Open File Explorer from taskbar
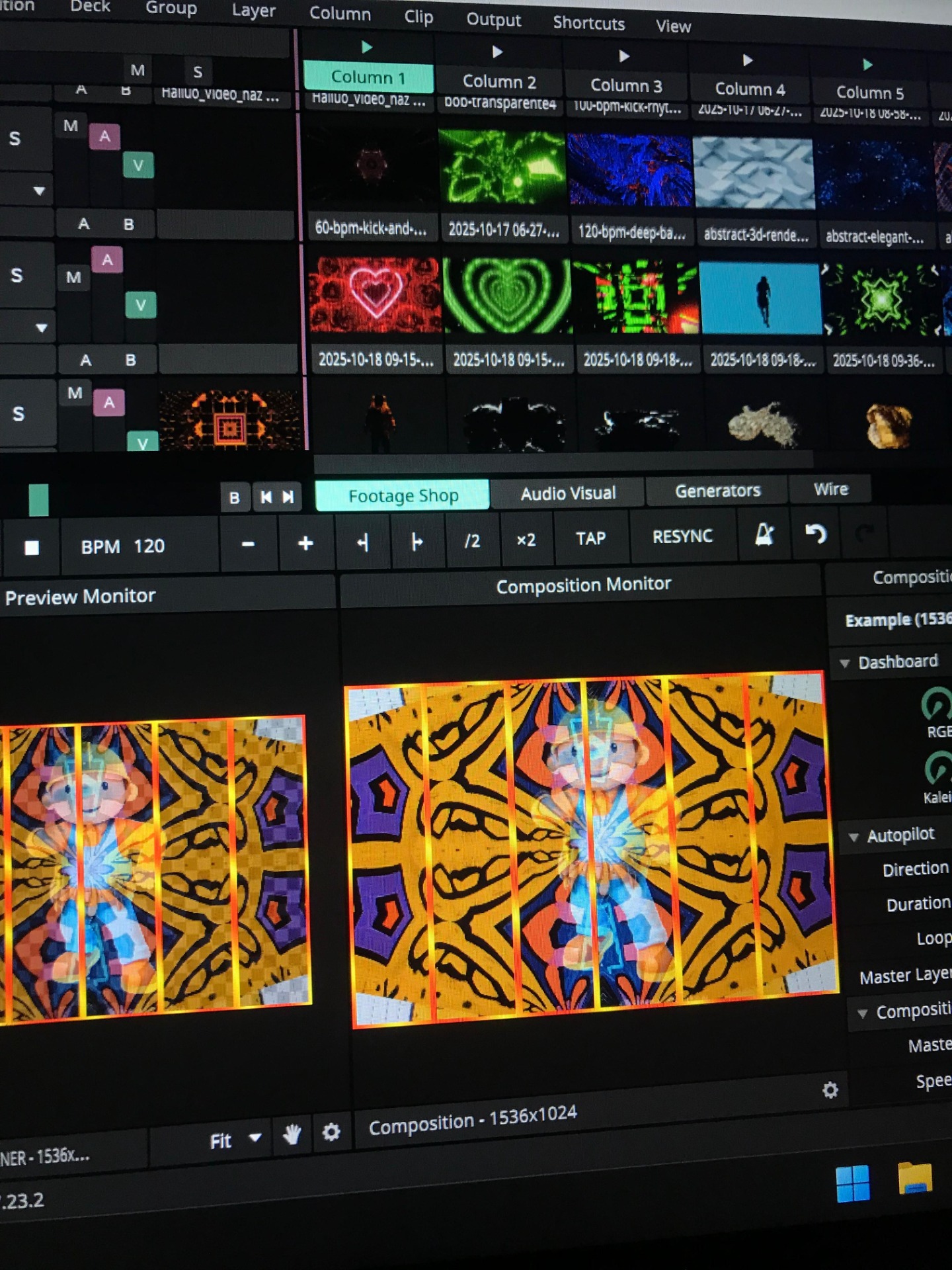Screen dimensions: 952x1270 click(914, 1179)
